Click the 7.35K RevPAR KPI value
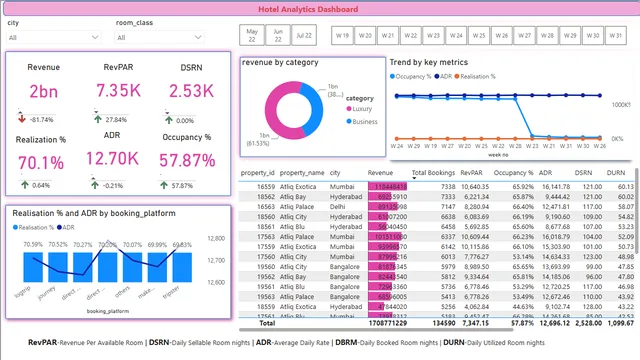640x360 pixels. coord(118,91)
